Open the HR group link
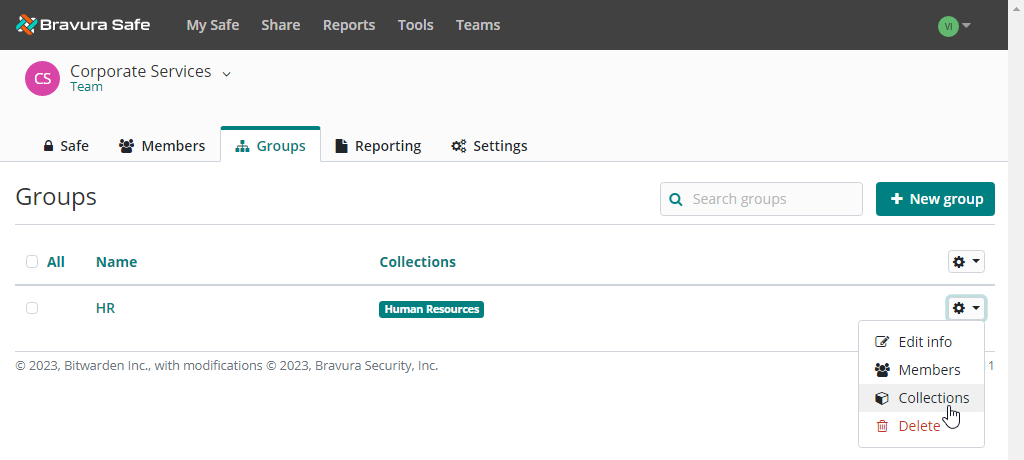The width and height of the screenshot is (1024, 460). coord(105,308)
